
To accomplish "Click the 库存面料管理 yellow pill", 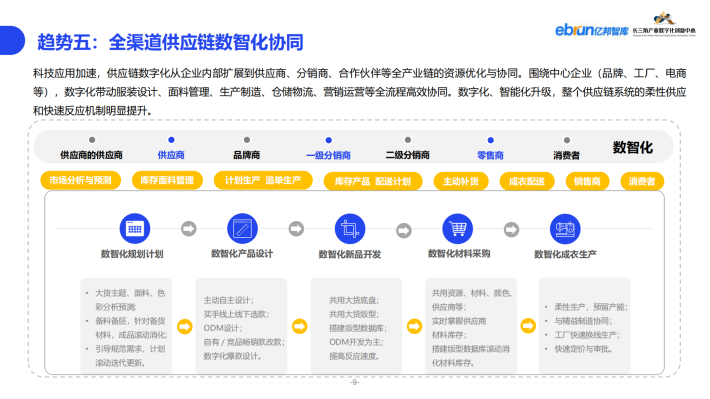I will [167, 180].
